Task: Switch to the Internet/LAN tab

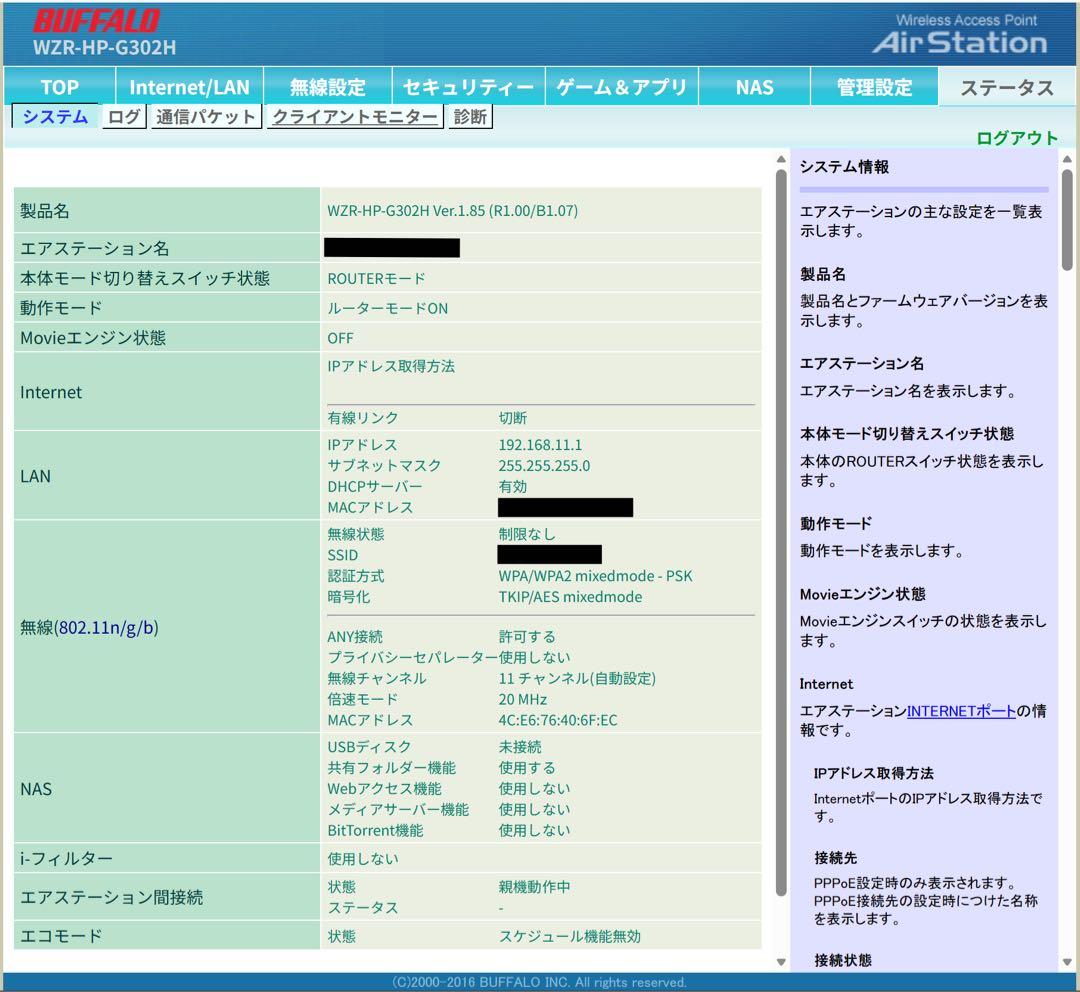Action: point(189,87)
